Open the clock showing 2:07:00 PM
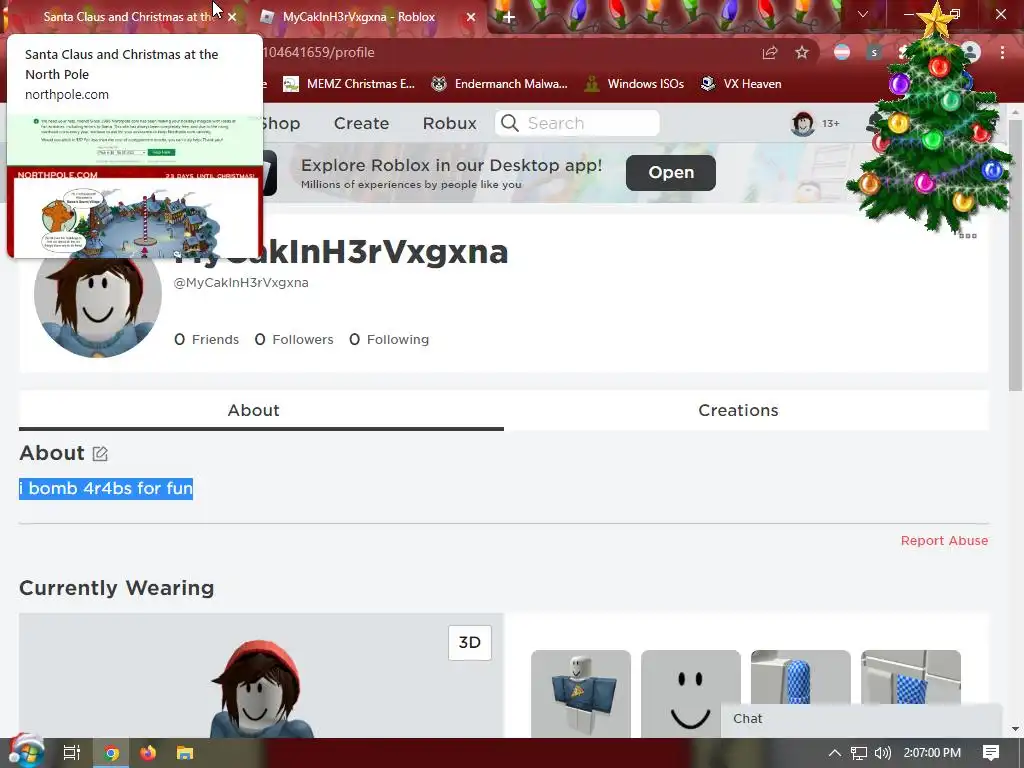Screen dimensions: 1024x768 click(x=933, y=753)
